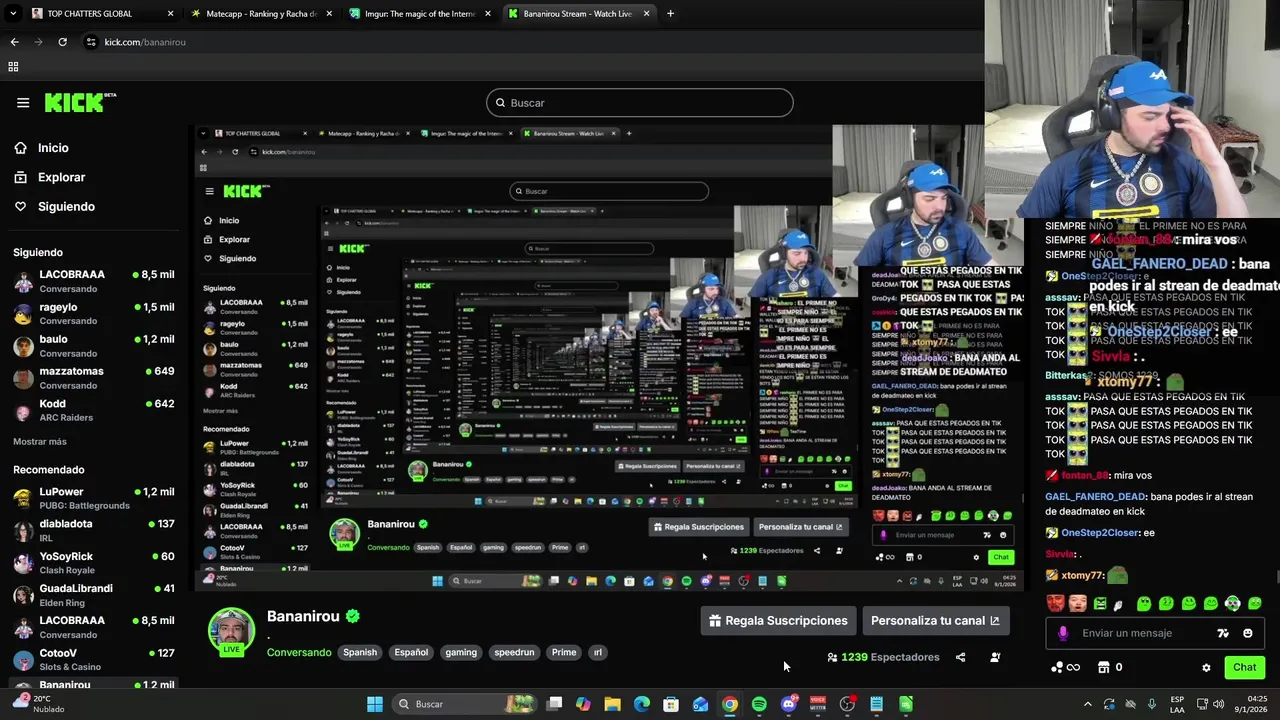Click the channel points icon below chat
The height and width of the screenshot is (720, 1280).
pos(1058,667)
